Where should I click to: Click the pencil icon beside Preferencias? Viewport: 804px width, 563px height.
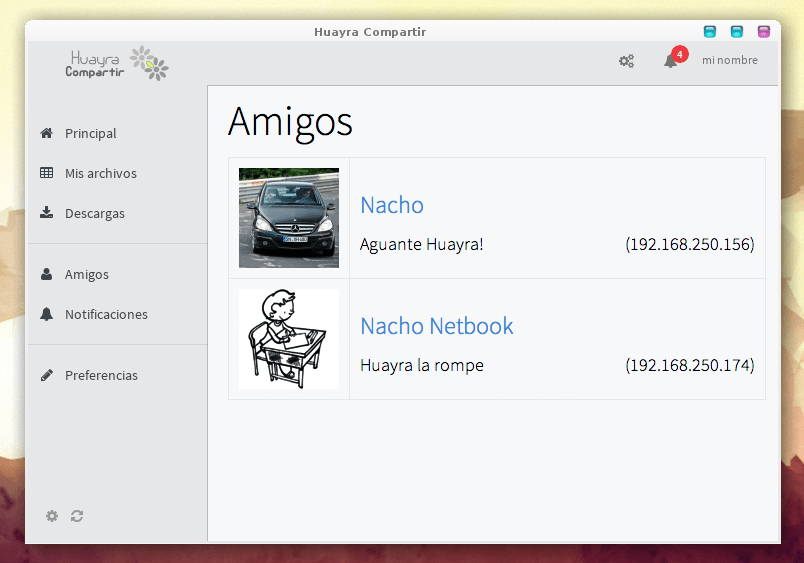46,375
